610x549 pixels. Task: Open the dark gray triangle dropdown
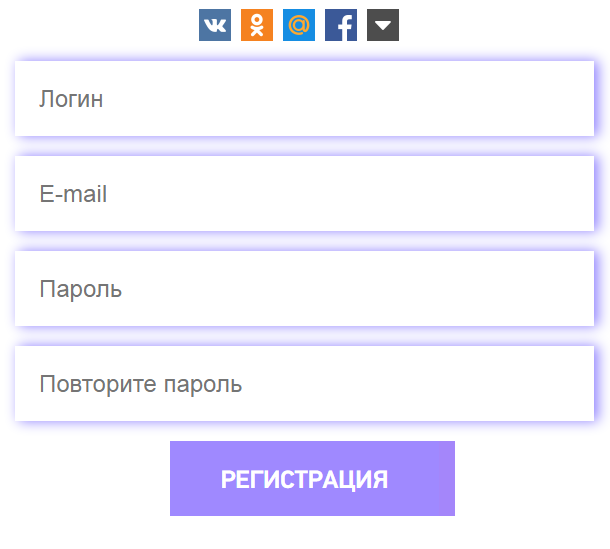pos(383,25)
